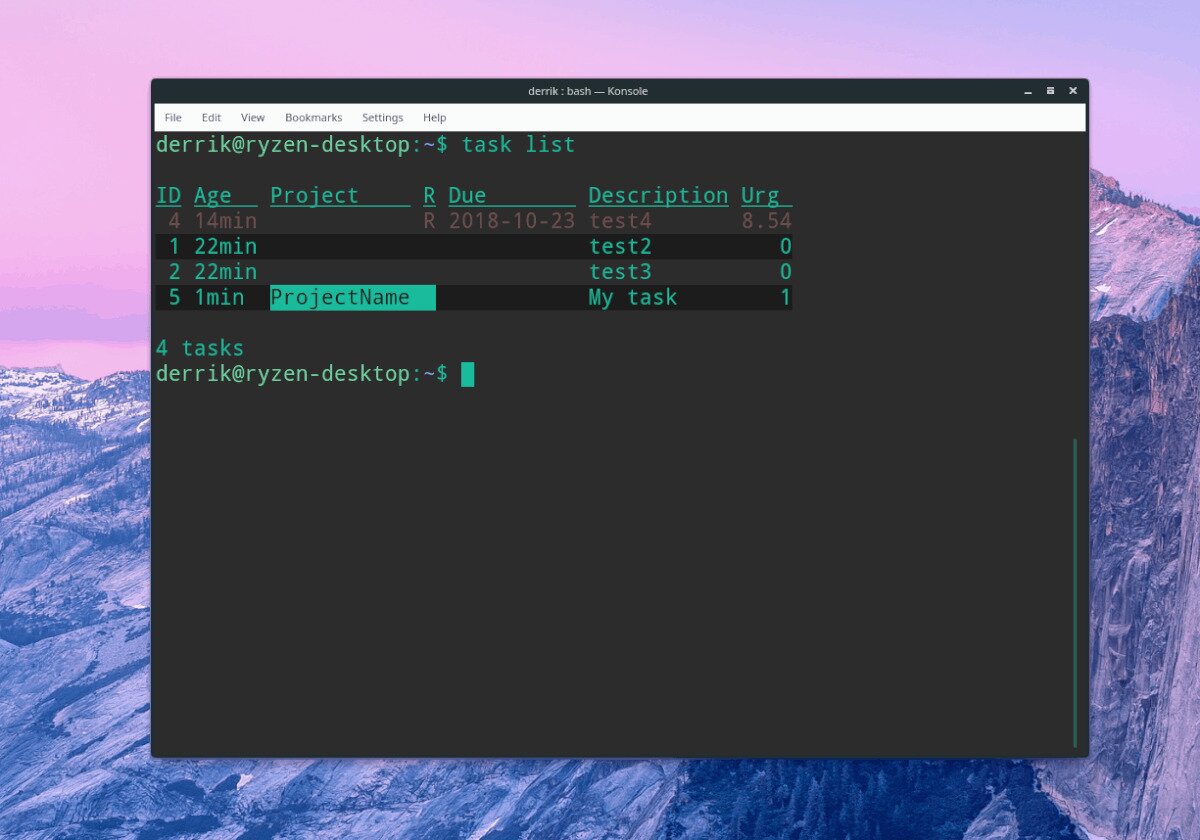Image resolution: width=1200 pixels, height=840 pixels.
Task: Click the '4 tasks' summary line
Action: [200, 349]
